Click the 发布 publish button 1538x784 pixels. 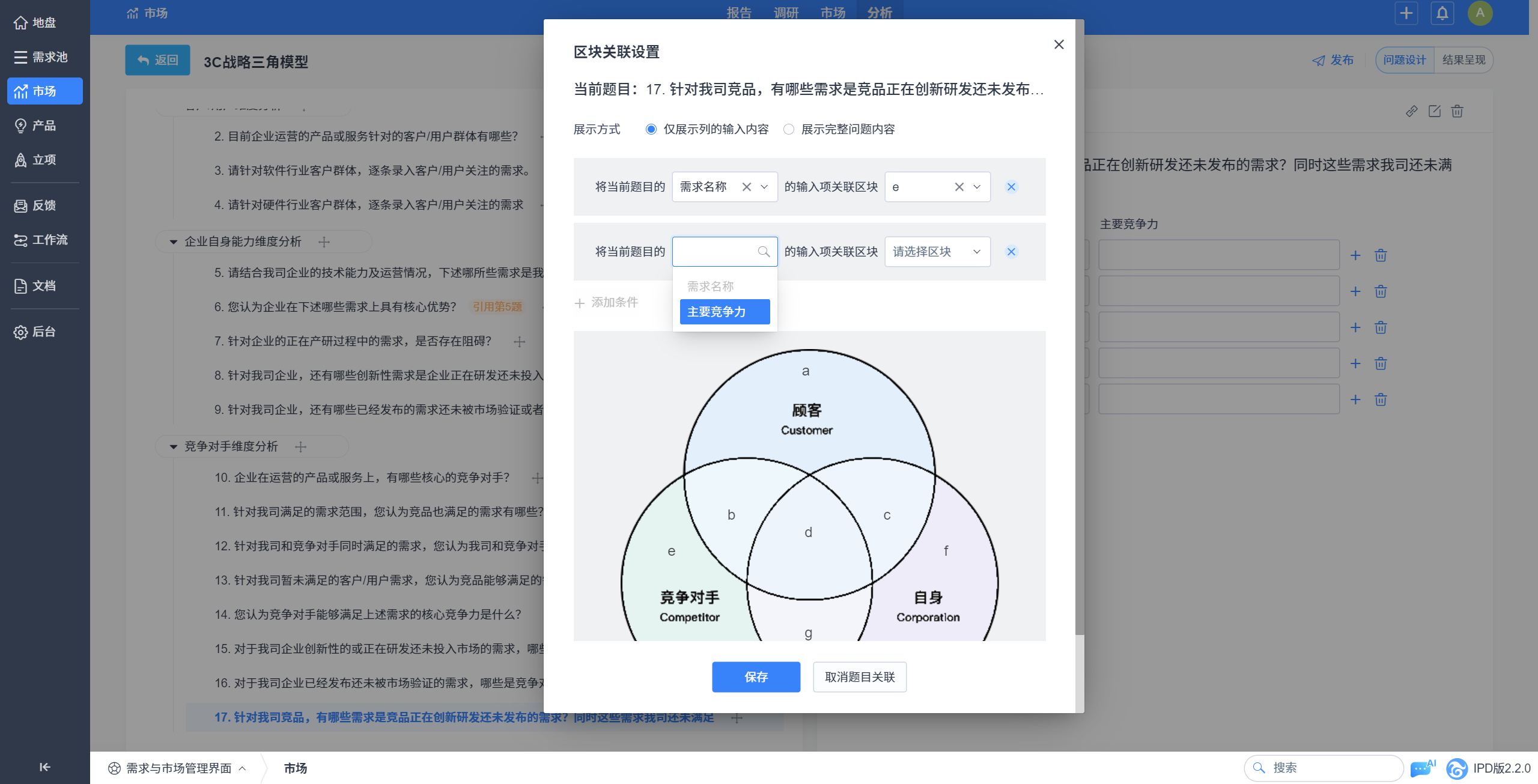tap(1333, 60)
